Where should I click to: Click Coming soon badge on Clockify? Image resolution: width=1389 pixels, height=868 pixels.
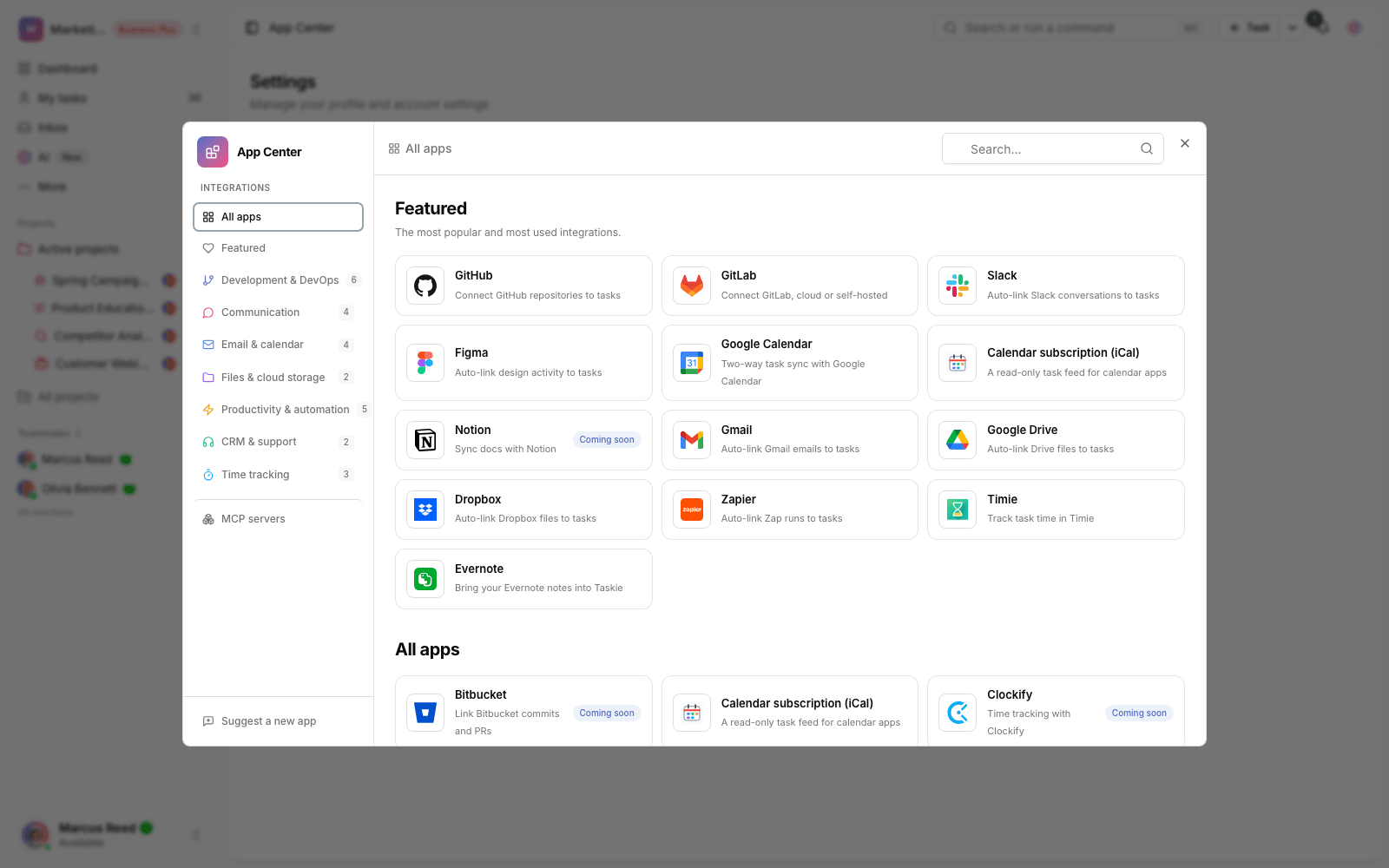1139,713
